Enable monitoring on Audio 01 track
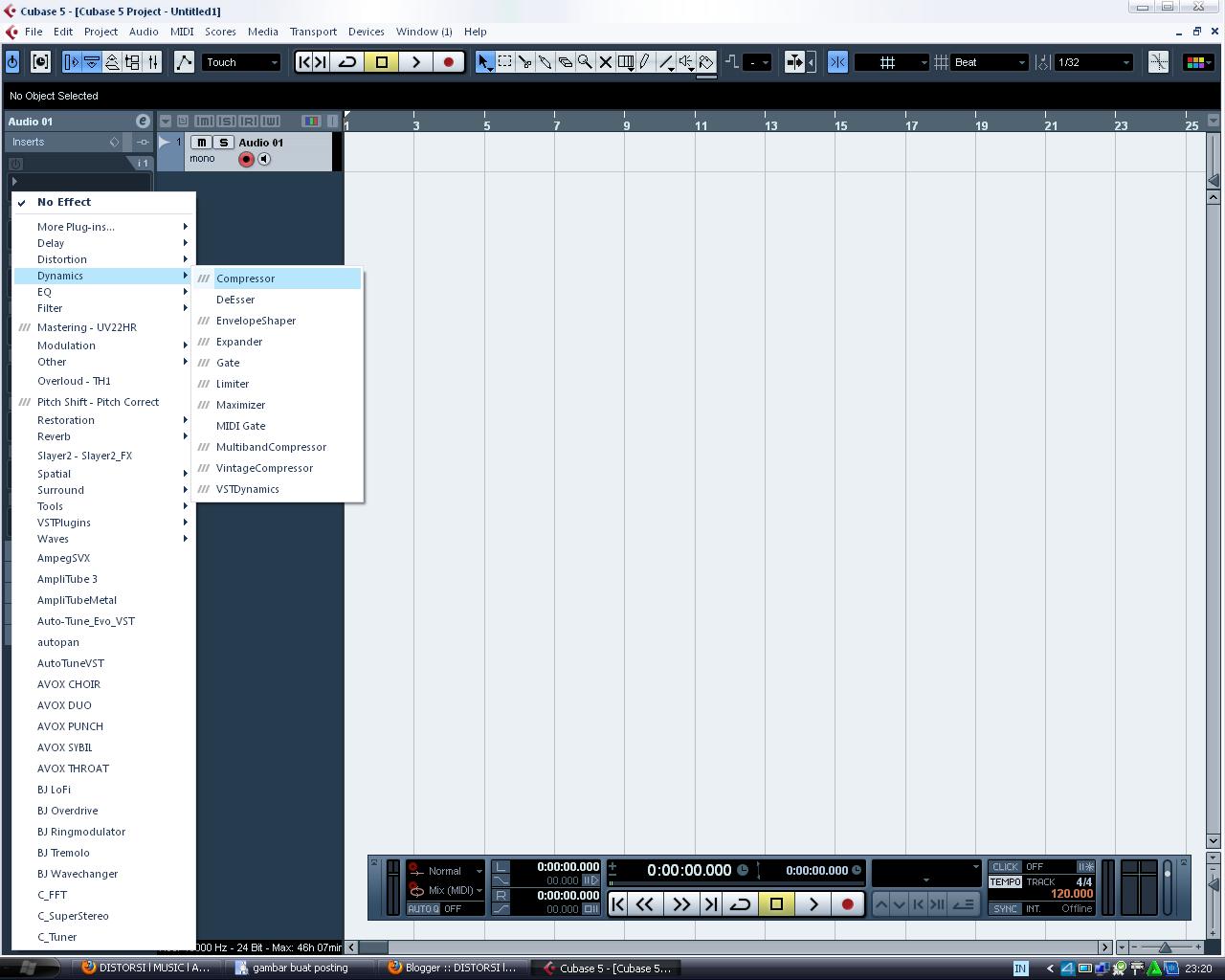1225x980 pixels. pos(264,159)
